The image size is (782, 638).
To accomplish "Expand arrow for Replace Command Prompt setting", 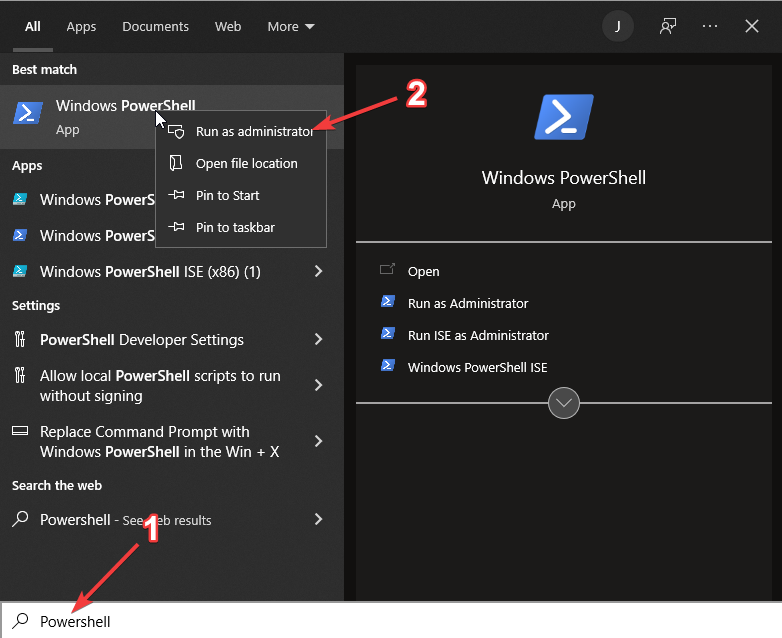I will (318, 441).
